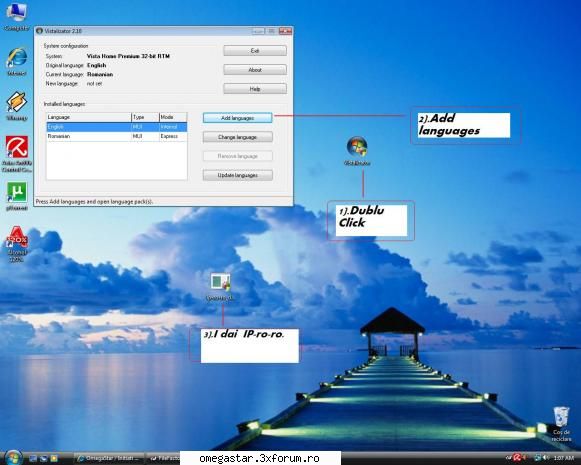The width and height of the screenshot is (581, 465).
Task: Click the Help button in Vistalizator
Action: [x=255, y=89]
